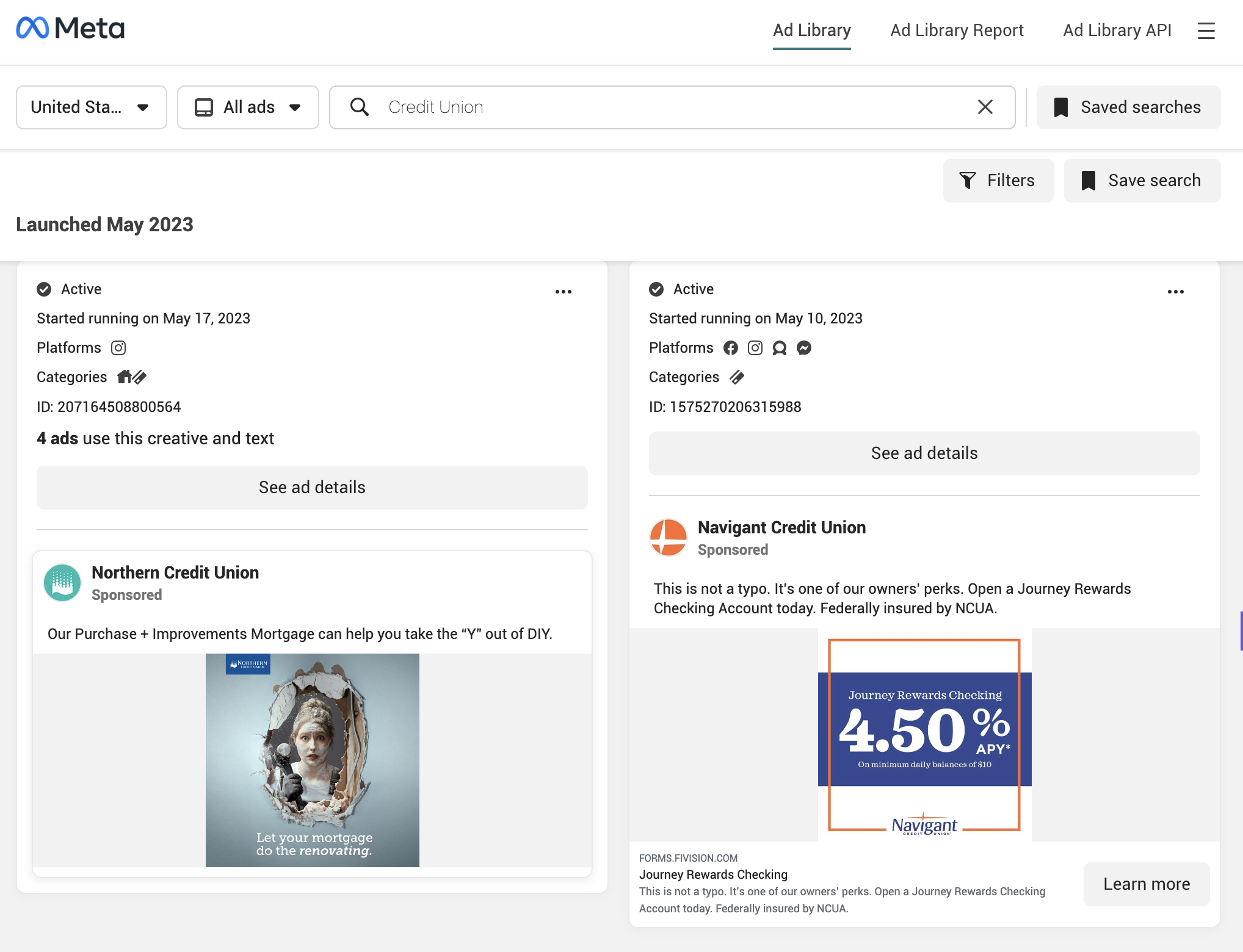Click the Northern Credit Union page name

point(175,572)
